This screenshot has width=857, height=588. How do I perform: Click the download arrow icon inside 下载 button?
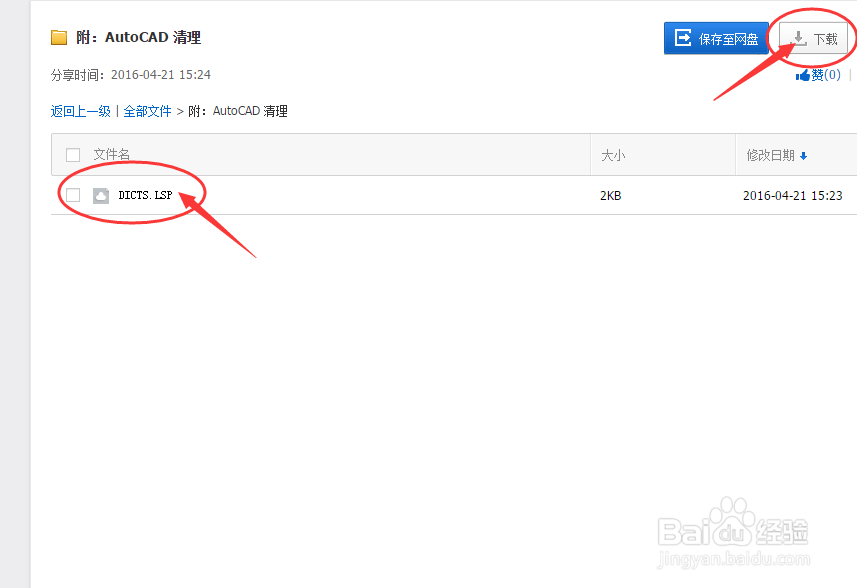[798, 37]
